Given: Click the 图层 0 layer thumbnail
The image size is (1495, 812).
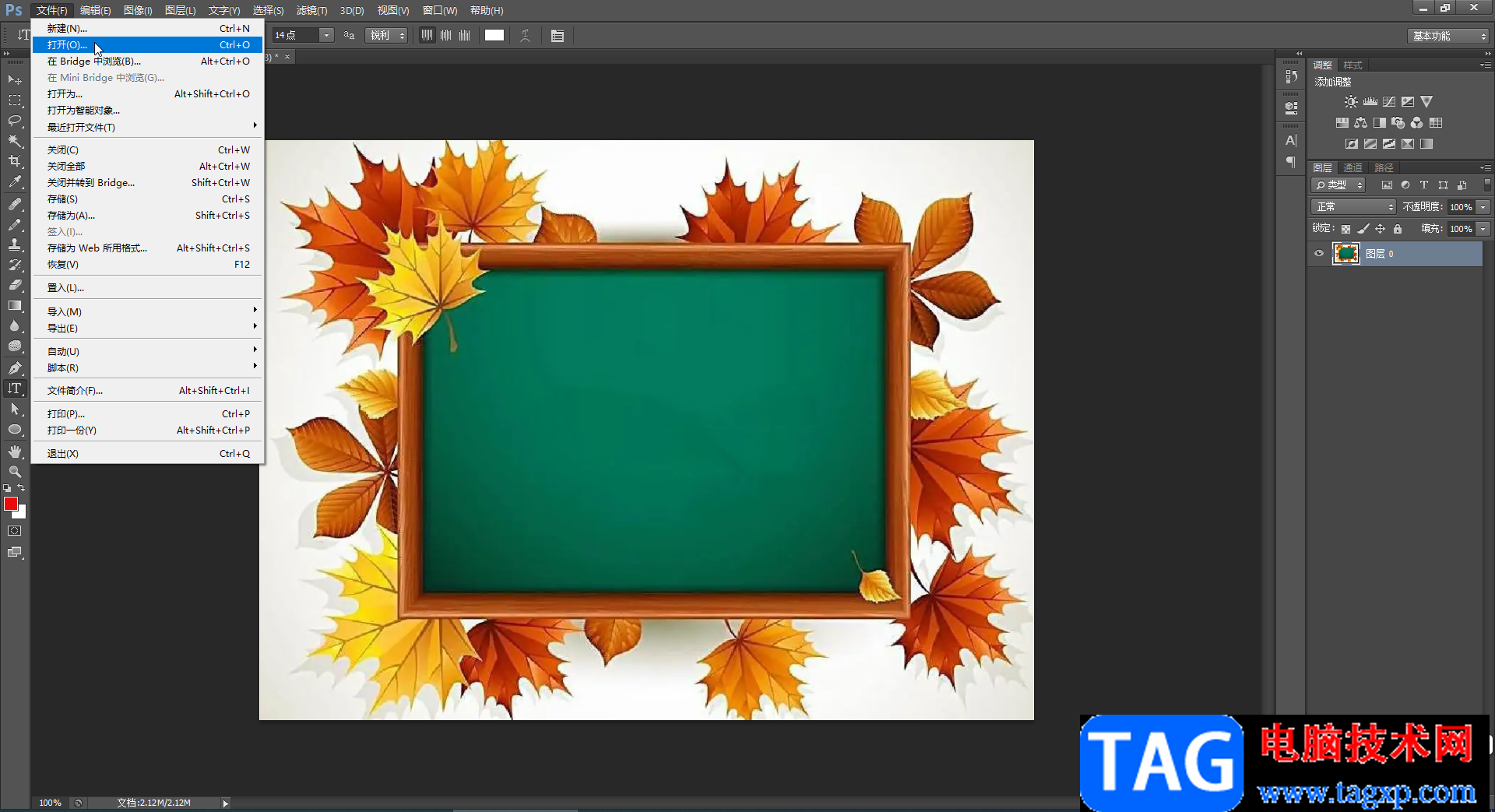Looking at the screenshot, I should (1346, 254).
